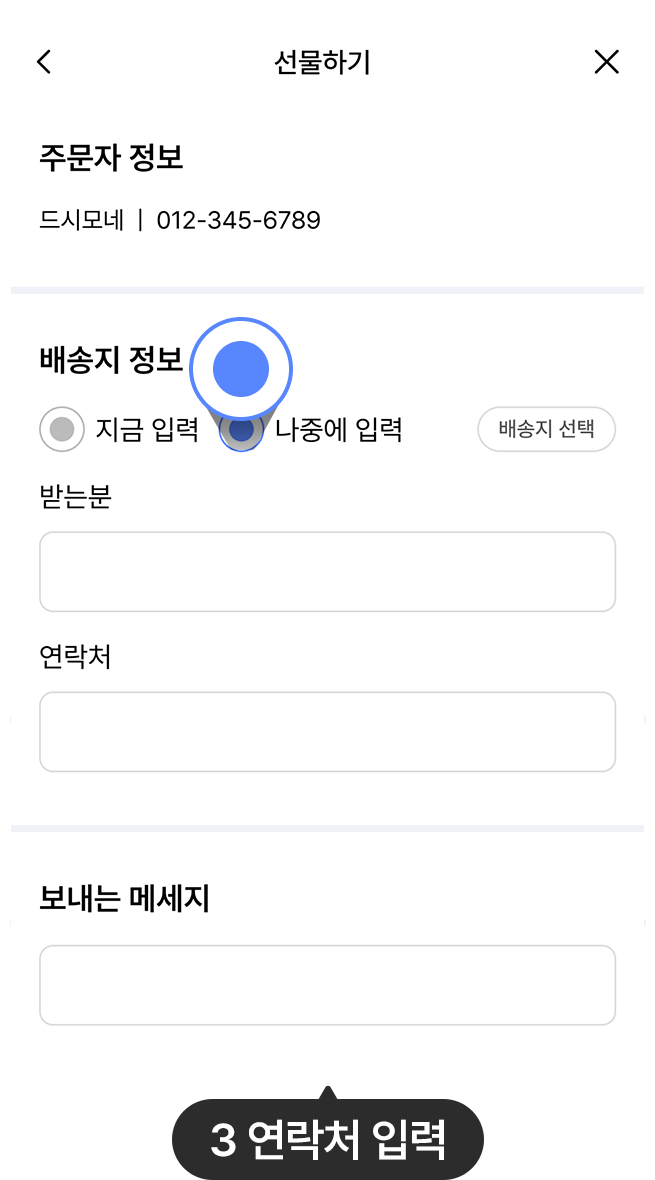This screenshot has width=655, height=1180.
Task: Focus the 받는분 input field
Action: (327, 571)
